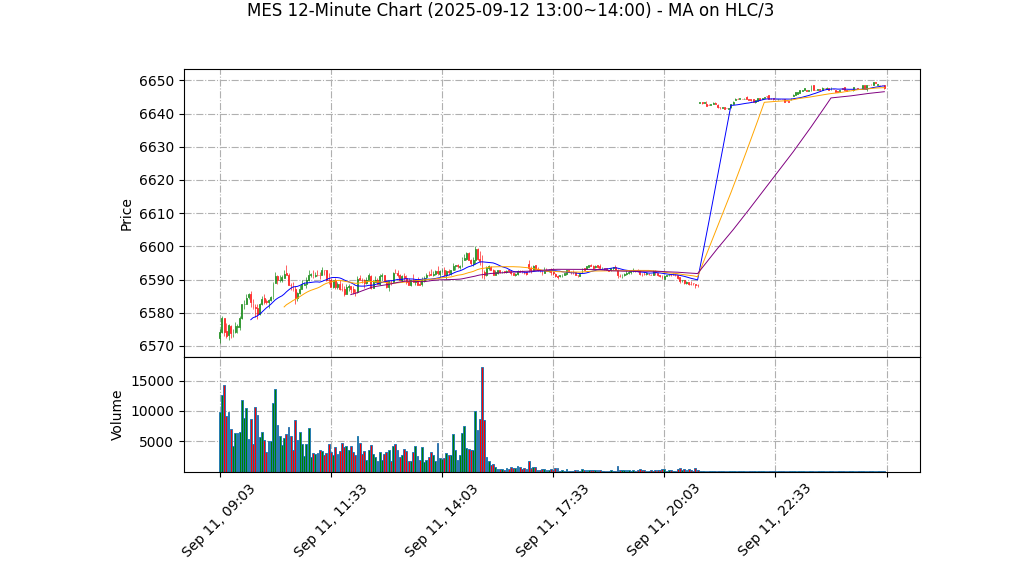Image resolution: width=1022 pixels, height=575 pixels.
Task: Click the 6590 price tick label
Action: click(x=156, y=280)
